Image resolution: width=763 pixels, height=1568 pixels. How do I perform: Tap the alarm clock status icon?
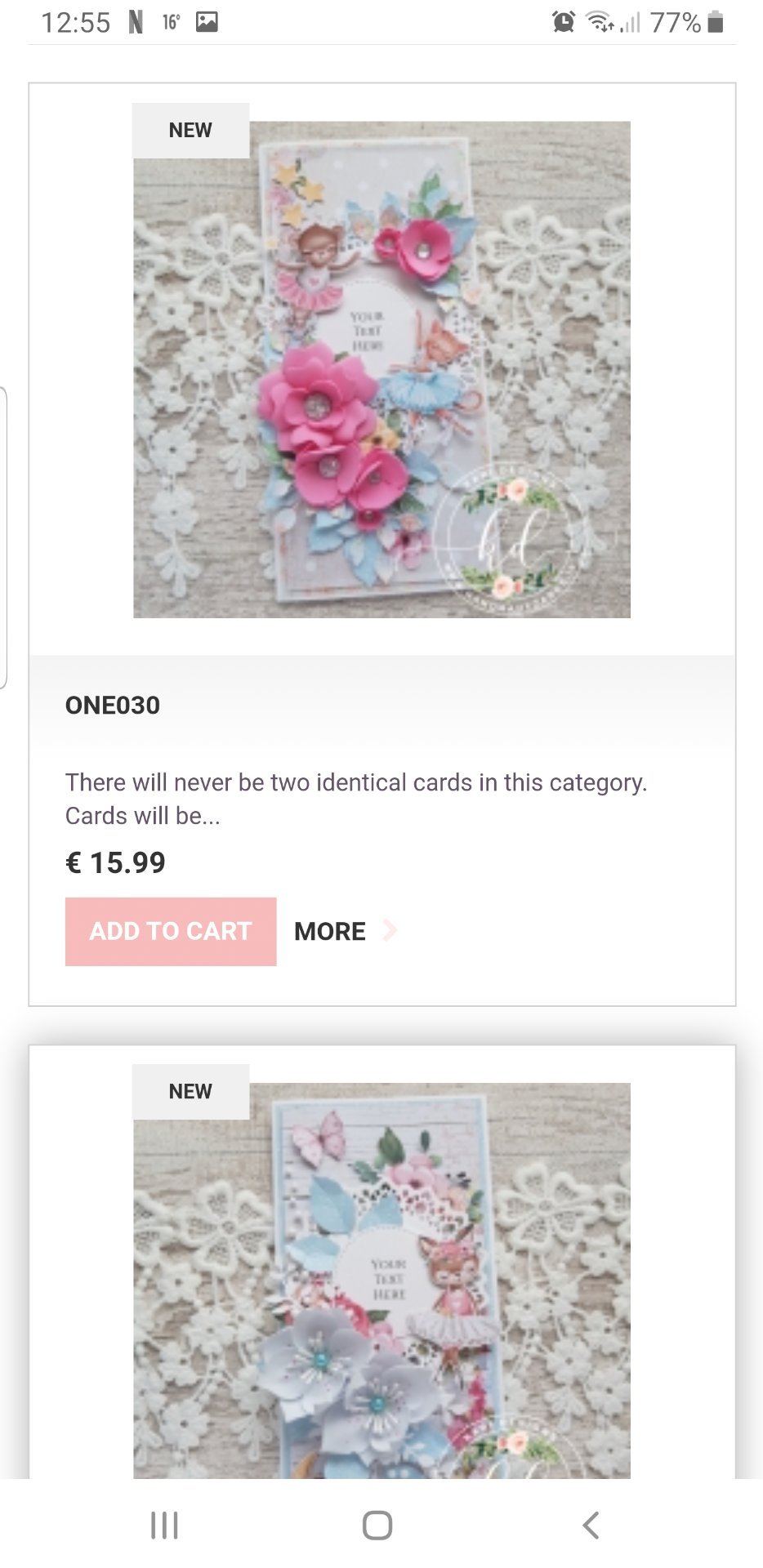[563, 22]
